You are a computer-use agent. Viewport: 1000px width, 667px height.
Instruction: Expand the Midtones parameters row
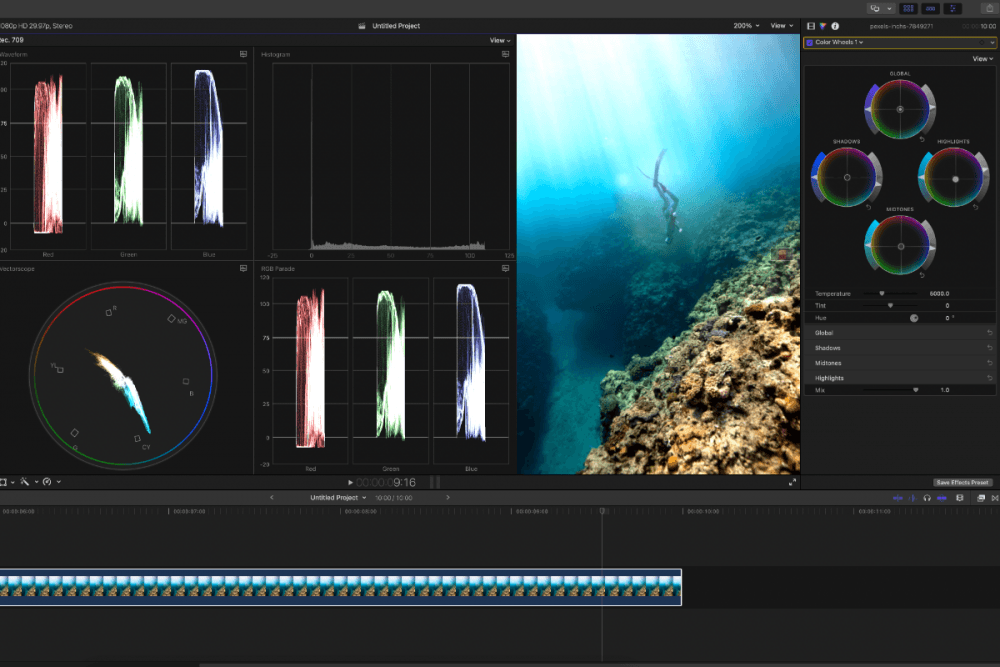828,363
